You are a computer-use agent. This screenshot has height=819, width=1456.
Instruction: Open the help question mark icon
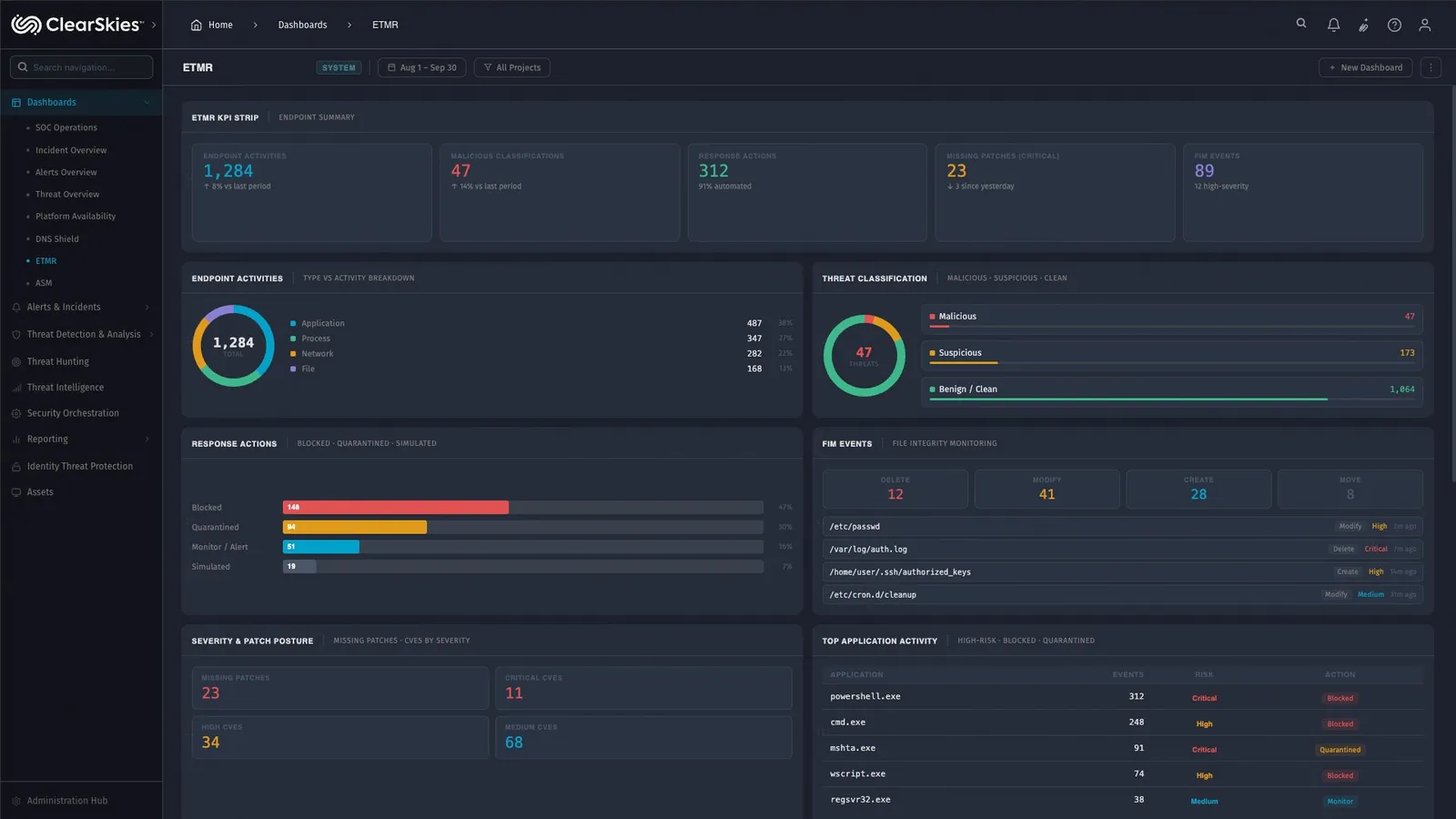click(x=1394, y=25)
